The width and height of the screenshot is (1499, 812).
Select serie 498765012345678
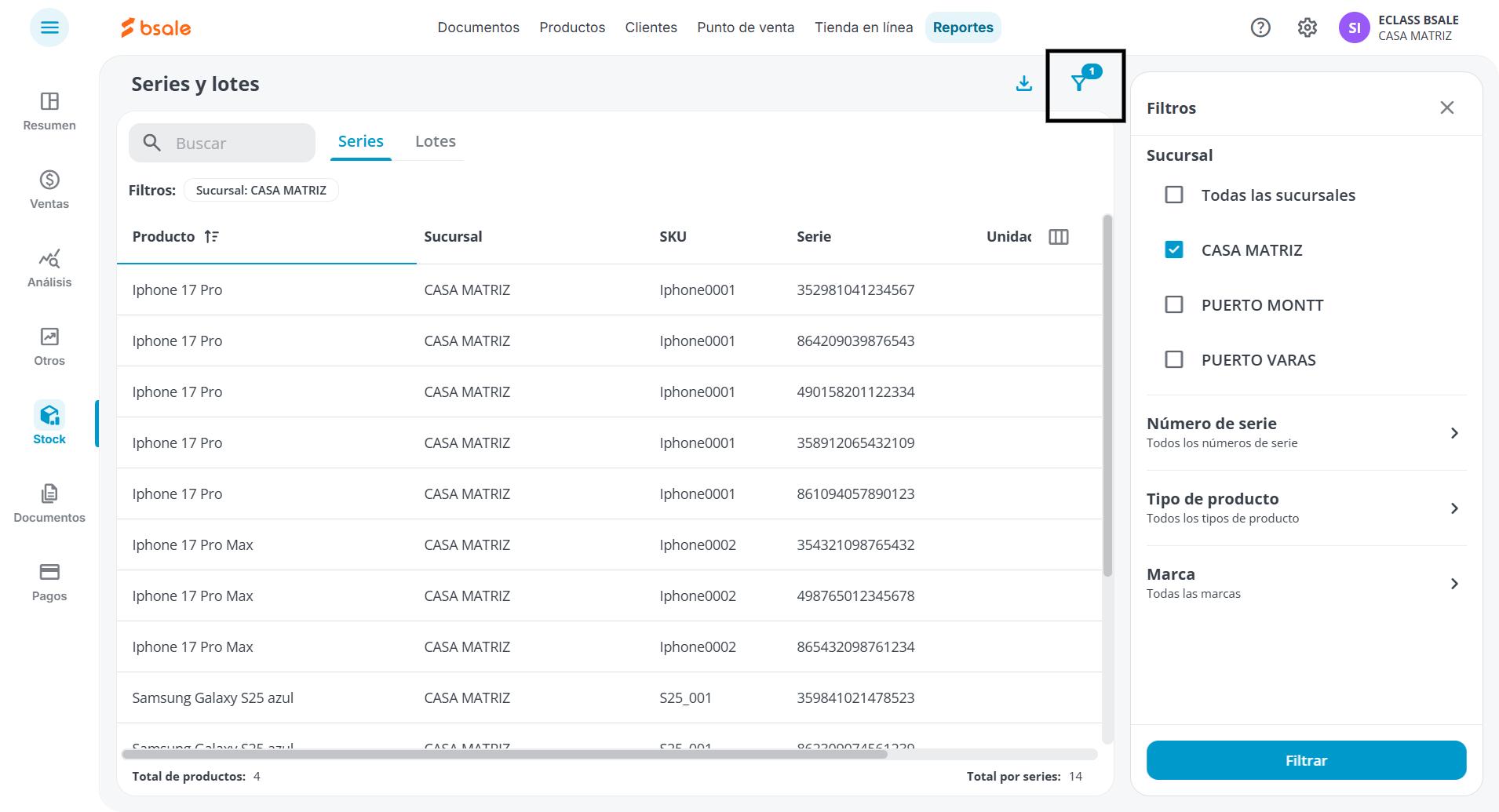855,595
